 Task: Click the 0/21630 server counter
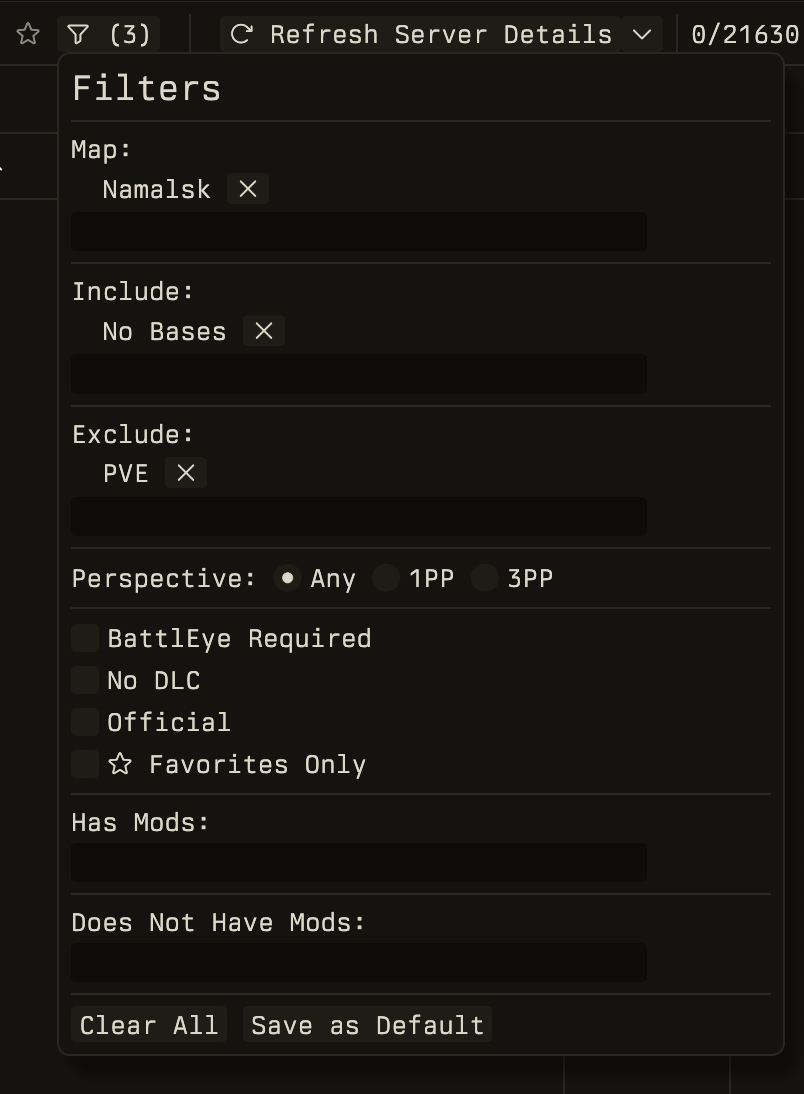click(744, 33)
